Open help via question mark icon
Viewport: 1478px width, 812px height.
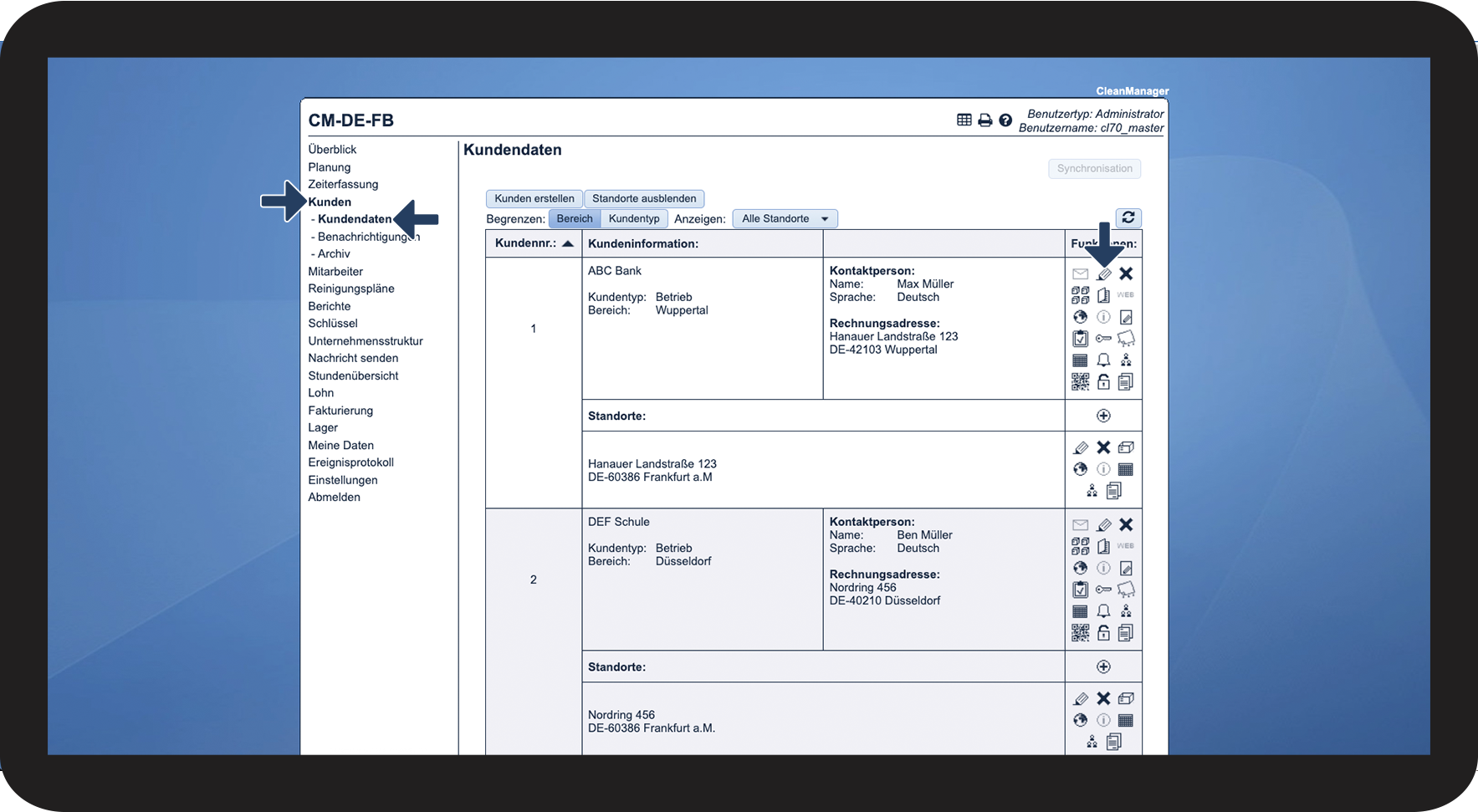click(x=1005, y=120)
